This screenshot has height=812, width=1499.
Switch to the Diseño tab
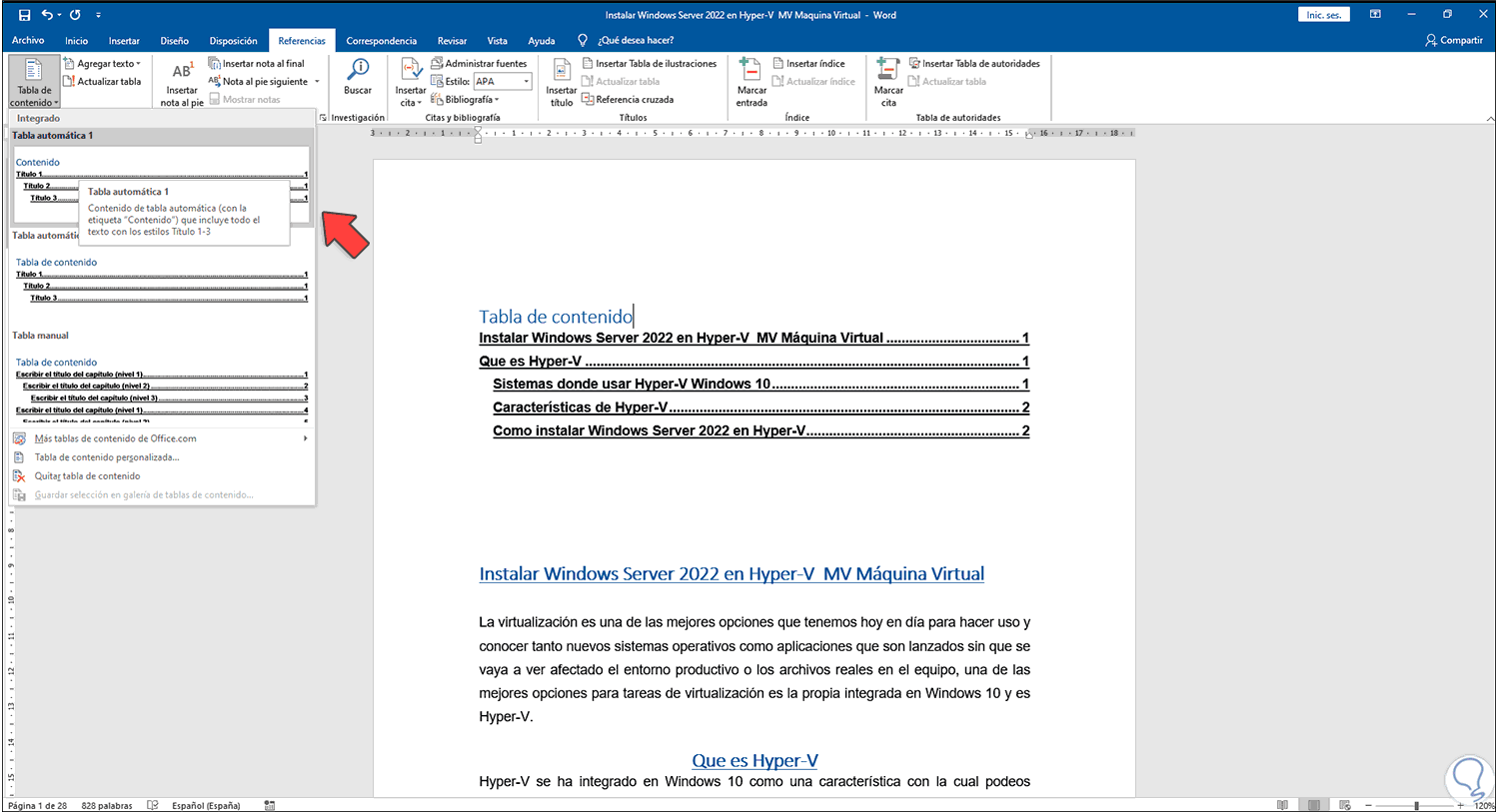tap(174, 41)
